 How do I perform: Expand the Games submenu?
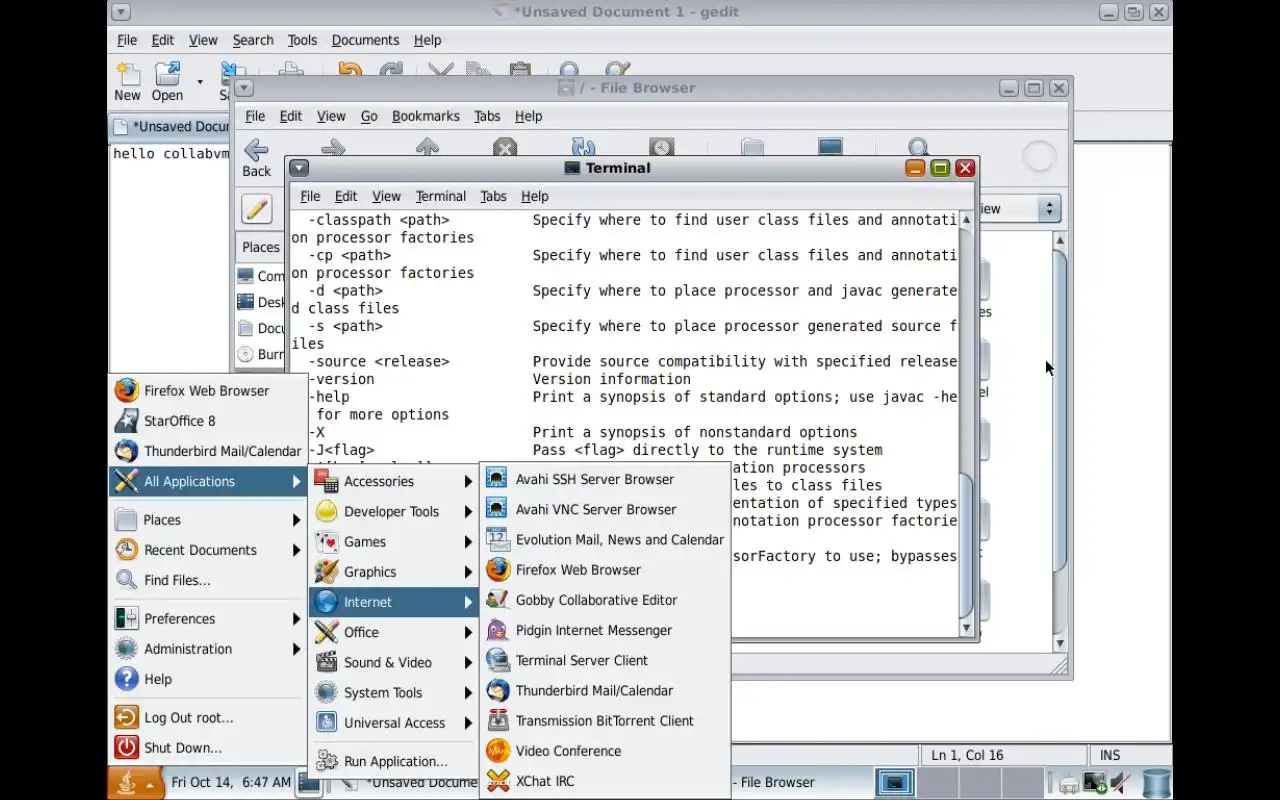point(394,542)
